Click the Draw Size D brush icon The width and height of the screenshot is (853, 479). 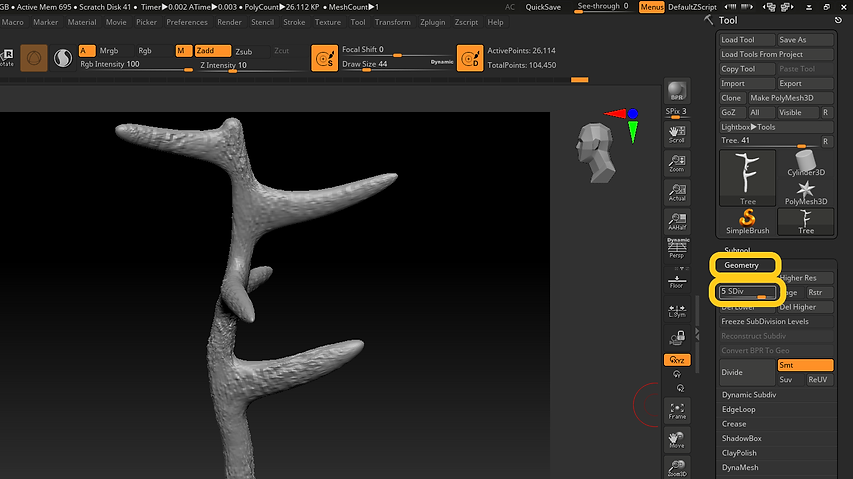coord(470,58)
